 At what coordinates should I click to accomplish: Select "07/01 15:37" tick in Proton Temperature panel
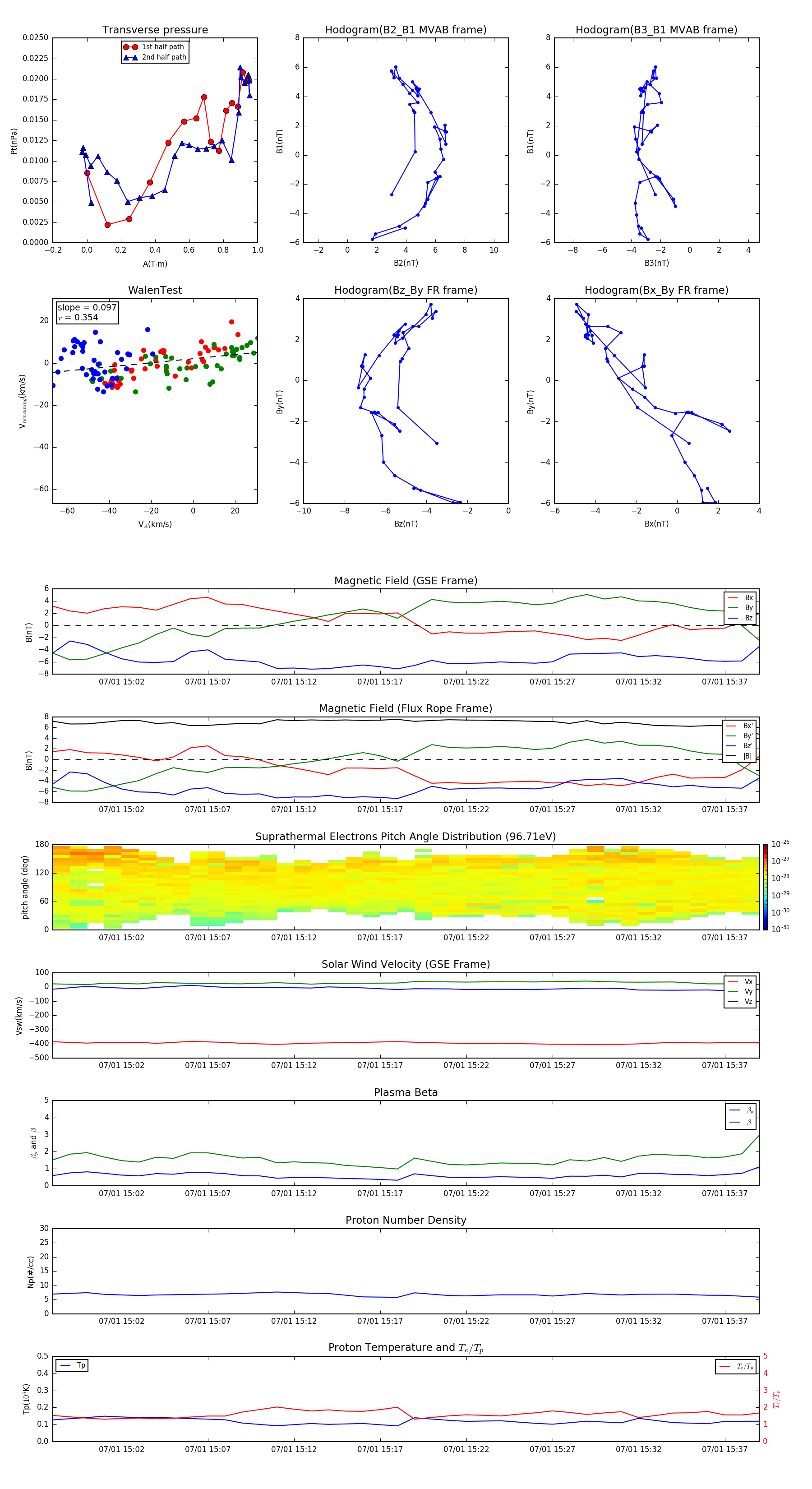click(725, 1449)
